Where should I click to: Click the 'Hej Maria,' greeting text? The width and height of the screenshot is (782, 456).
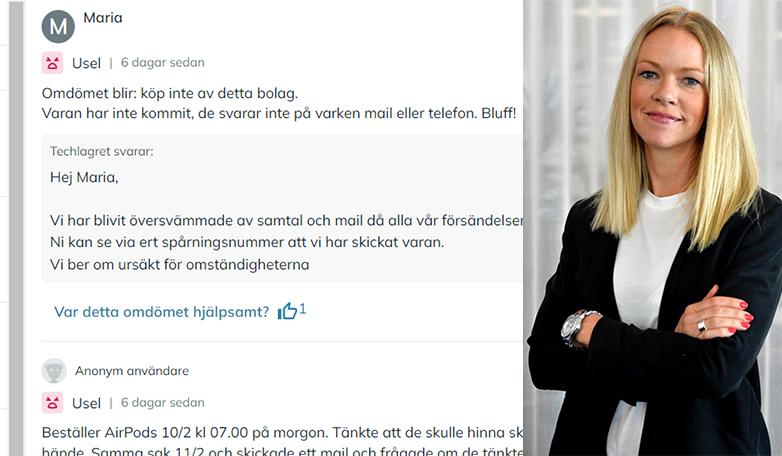84,177
